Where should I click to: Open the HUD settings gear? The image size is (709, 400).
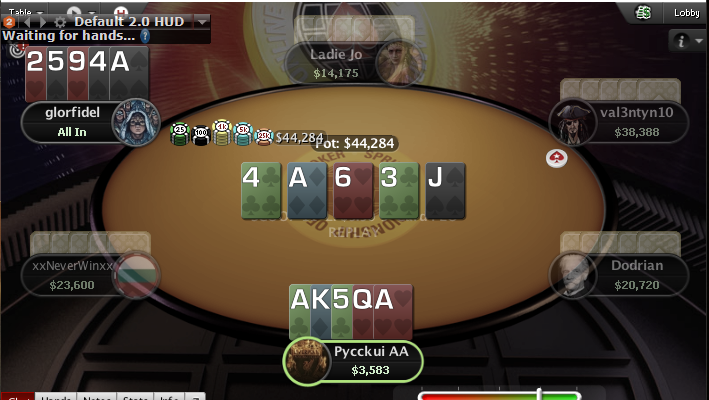coord(60,22)
